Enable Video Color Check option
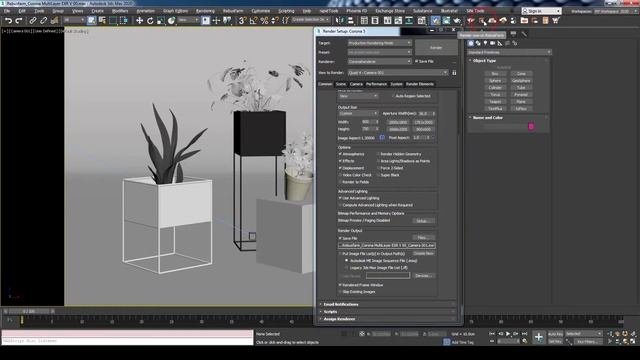640x360 pixels. pos(340,175)
